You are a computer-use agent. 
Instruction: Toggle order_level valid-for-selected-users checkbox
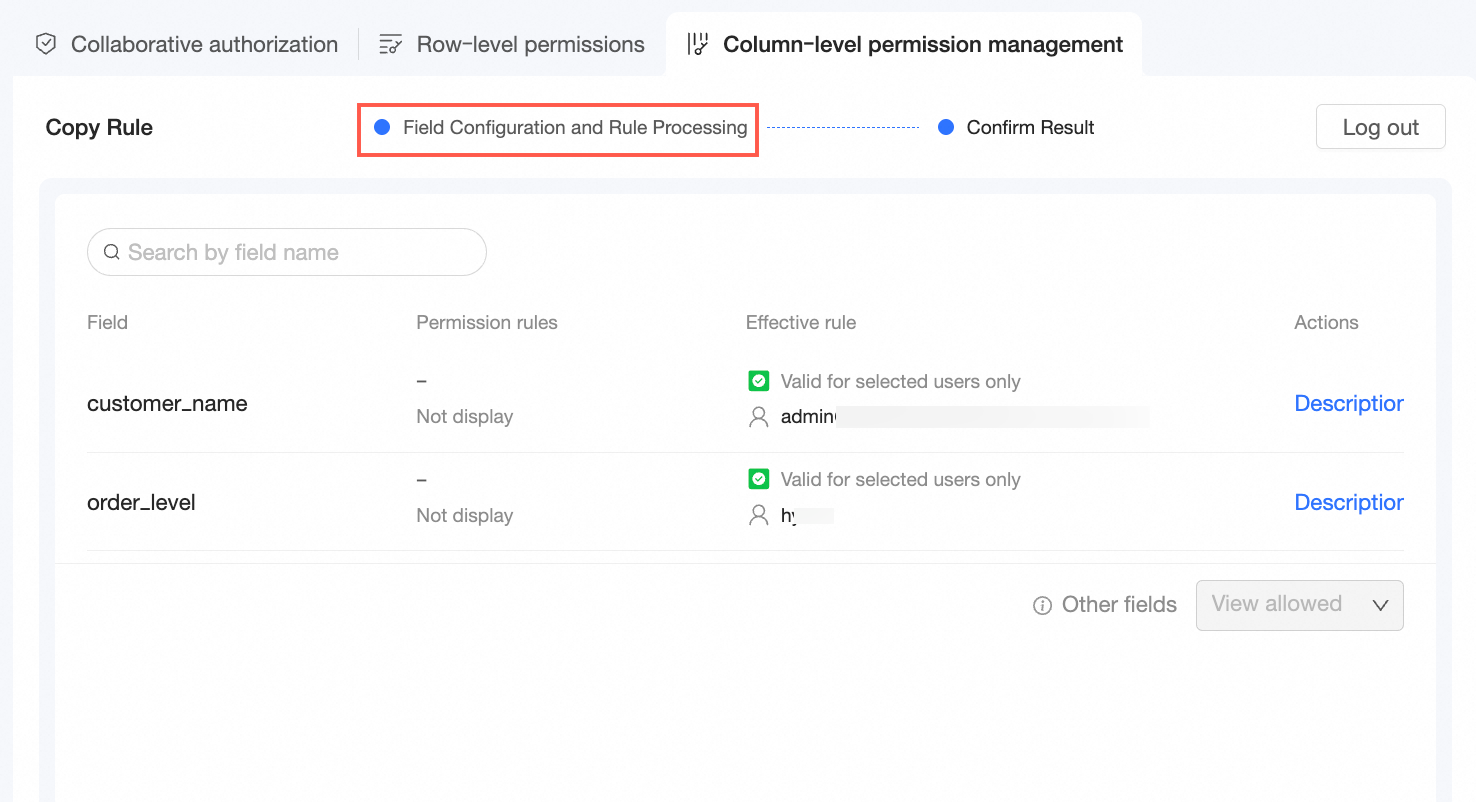[759, 480]
